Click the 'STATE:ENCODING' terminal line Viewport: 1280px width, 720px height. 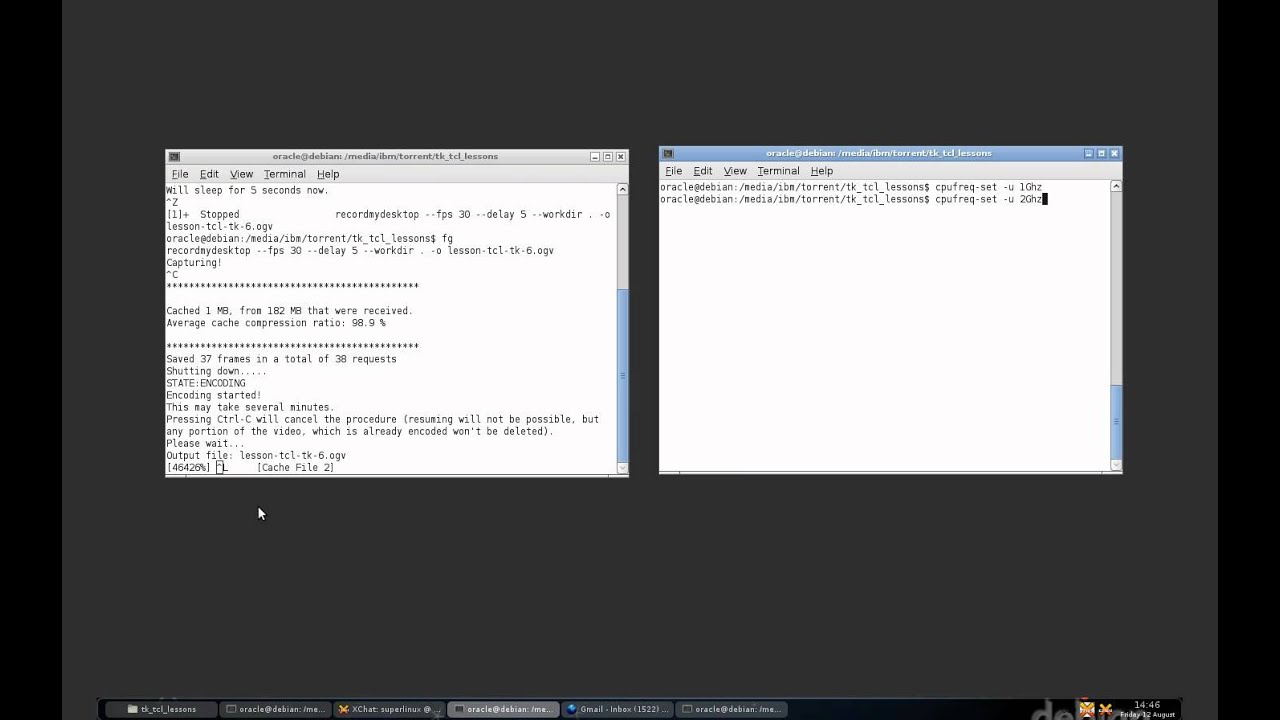pyautogui.click(x=205, y=383)
